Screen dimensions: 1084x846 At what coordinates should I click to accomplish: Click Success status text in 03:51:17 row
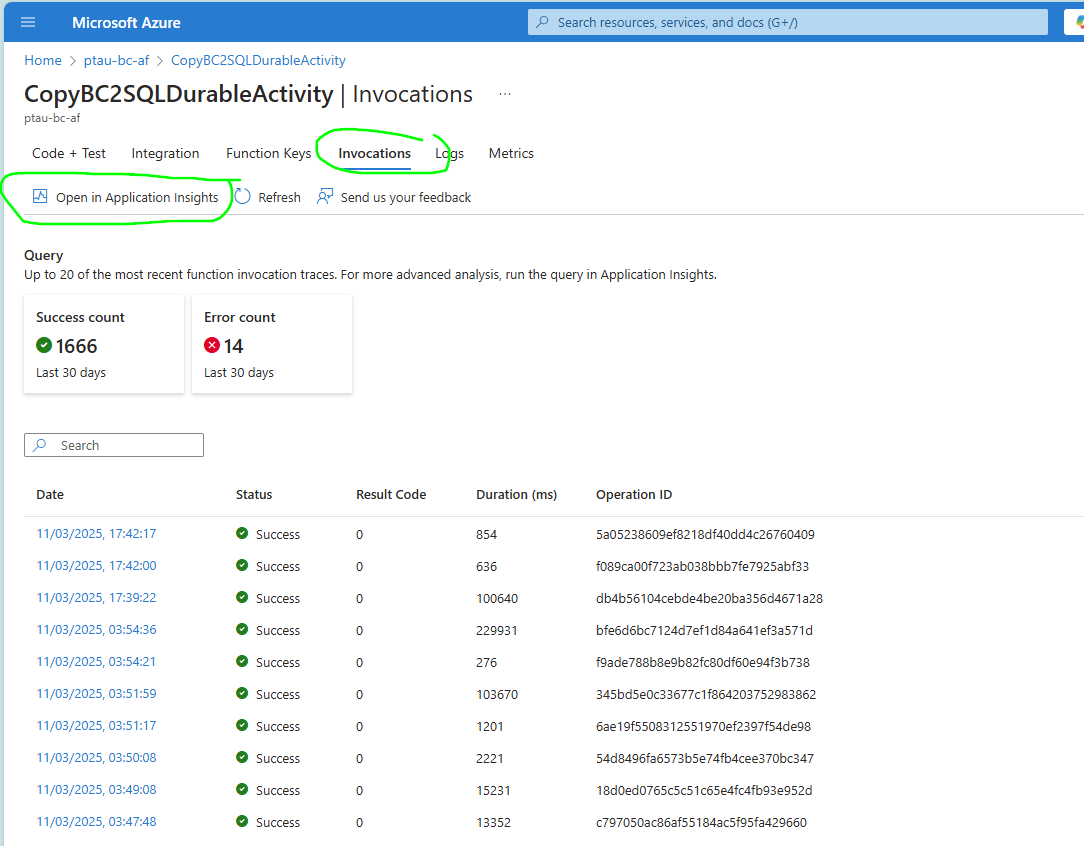278,726
